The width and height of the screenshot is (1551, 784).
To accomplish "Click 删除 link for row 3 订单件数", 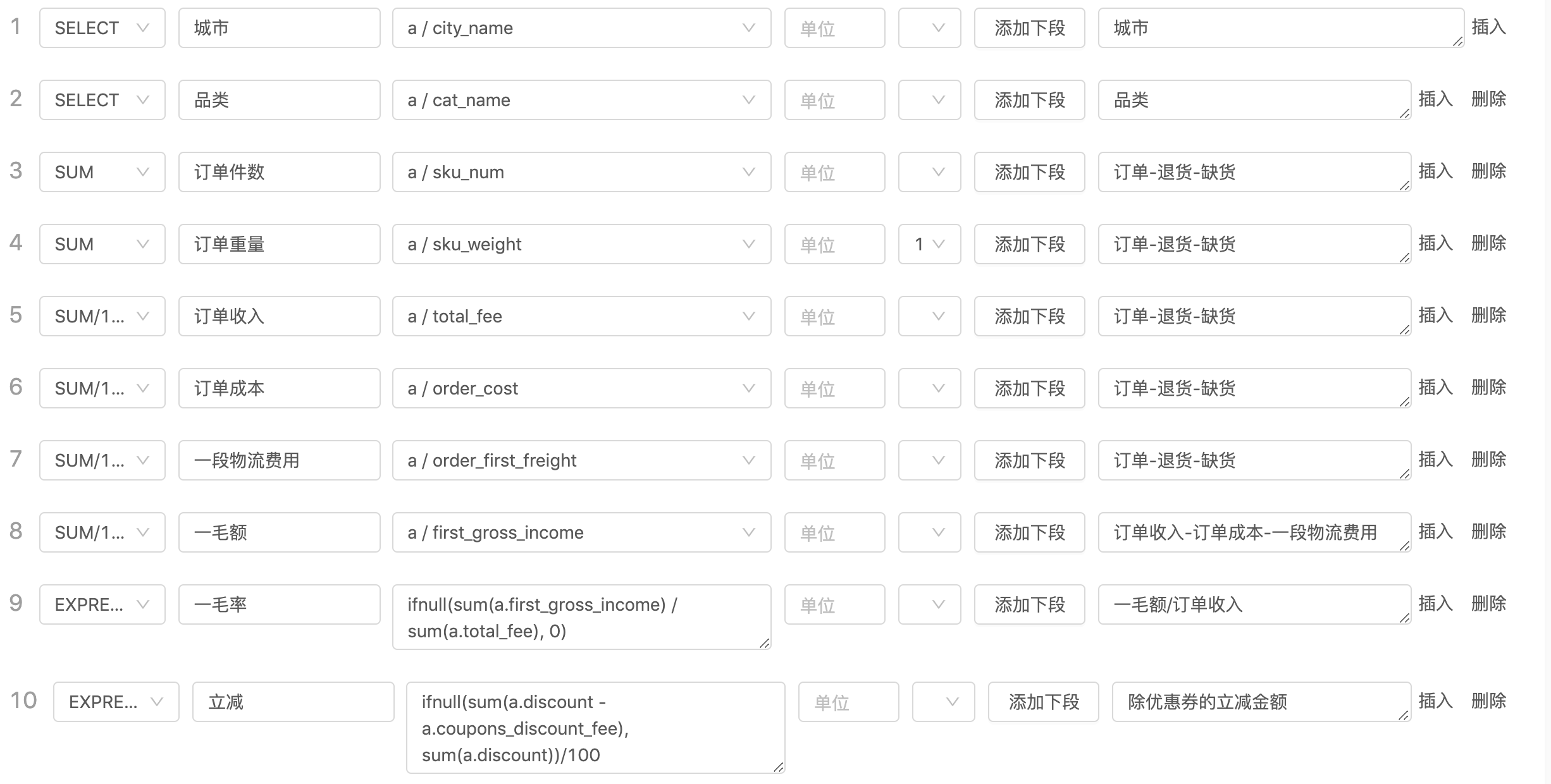I will pos(1488,171).
